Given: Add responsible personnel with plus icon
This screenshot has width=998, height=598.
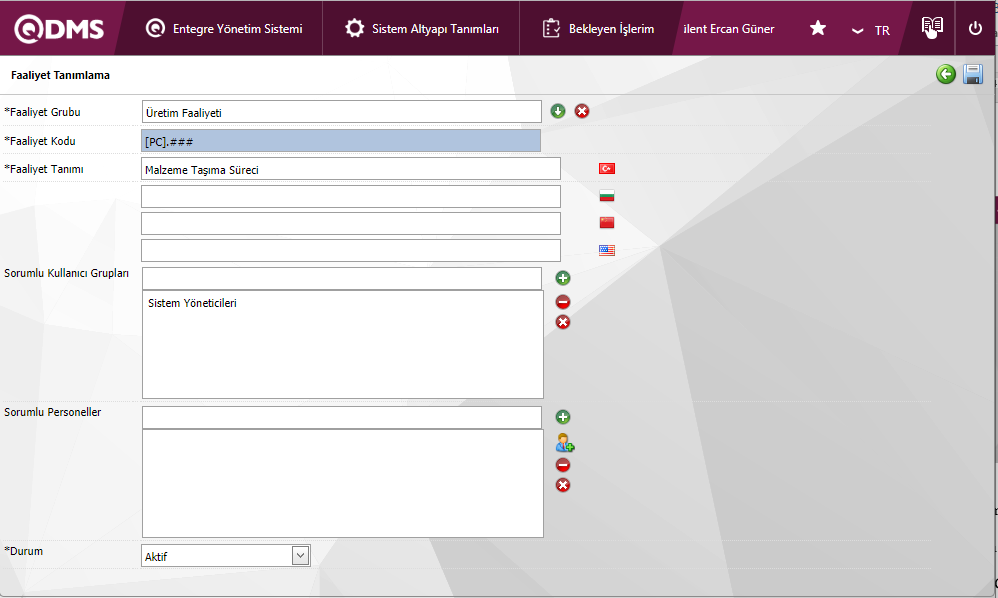Looking at the screenshot, I should point(563,417).
